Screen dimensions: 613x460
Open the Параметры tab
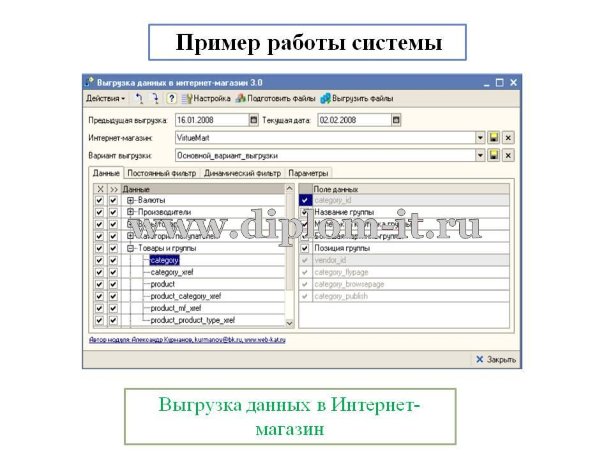pos(308,173)
